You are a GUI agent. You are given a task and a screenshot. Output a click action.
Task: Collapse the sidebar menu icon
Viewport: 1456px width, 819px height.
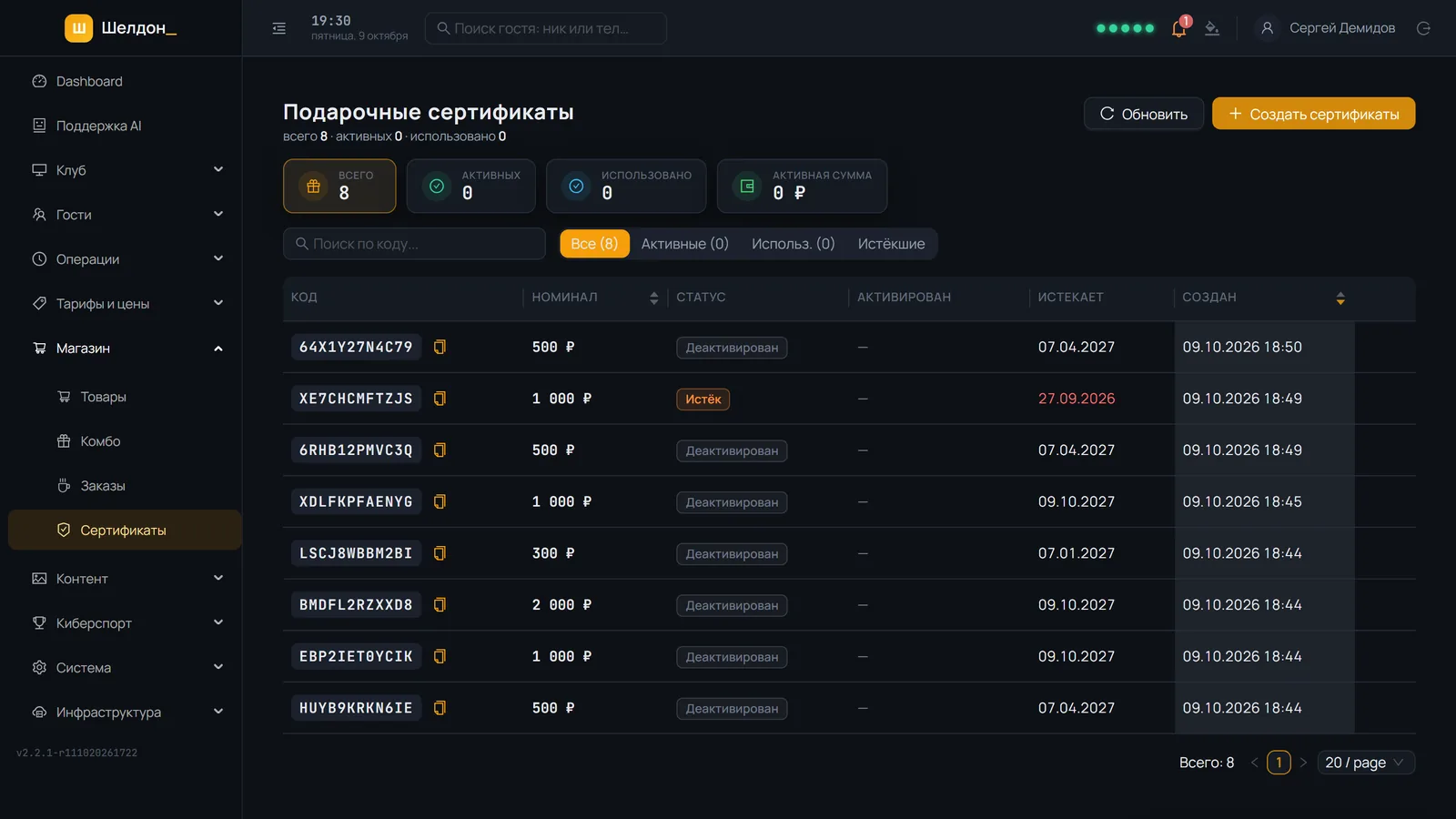point(279,28)
